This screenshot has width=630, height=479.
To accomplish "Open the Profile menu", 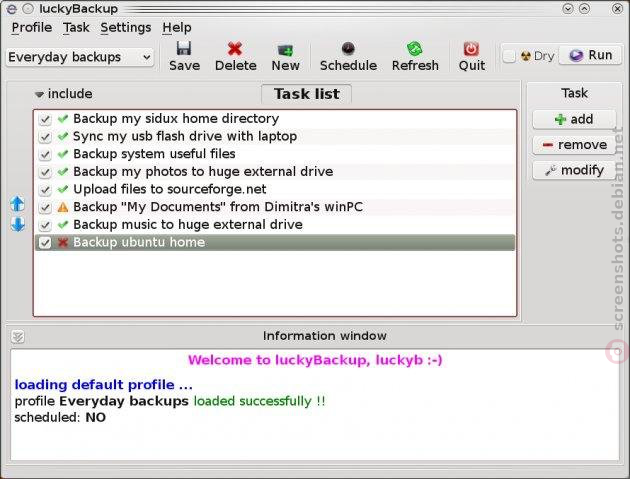I will click(32, 27).
